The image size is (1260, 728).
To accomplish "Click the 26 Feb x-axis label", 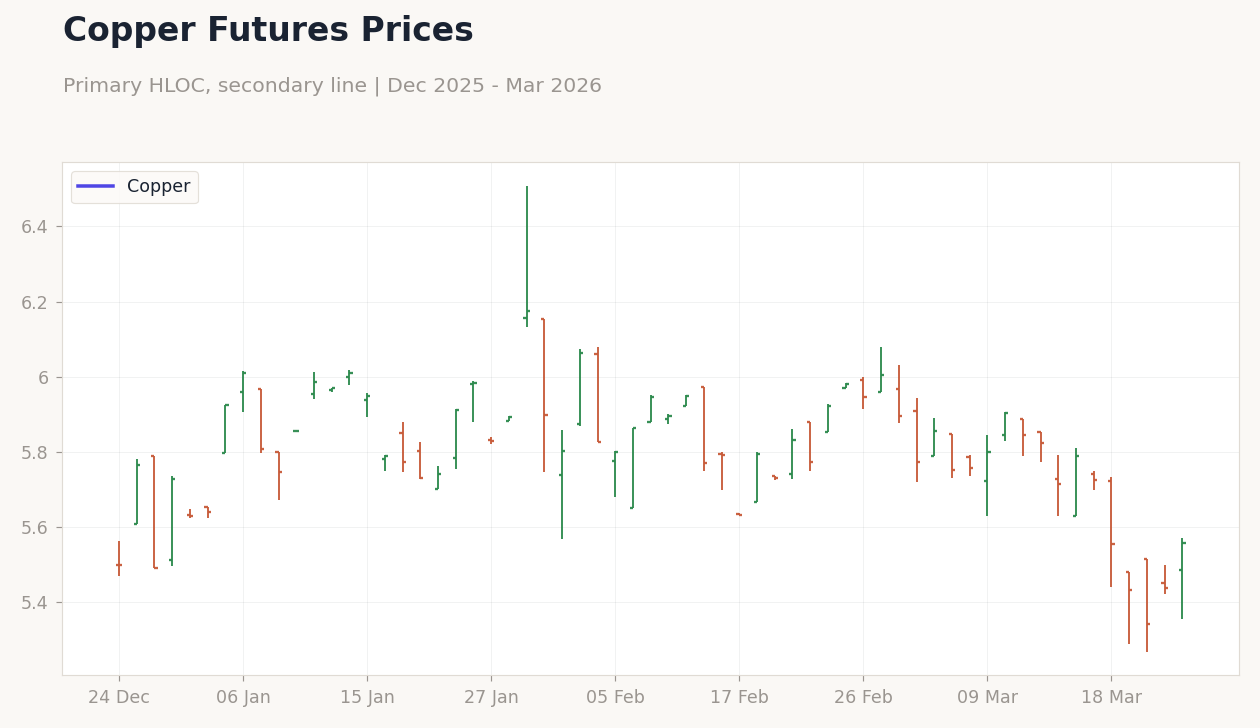I will coord(863,698).
